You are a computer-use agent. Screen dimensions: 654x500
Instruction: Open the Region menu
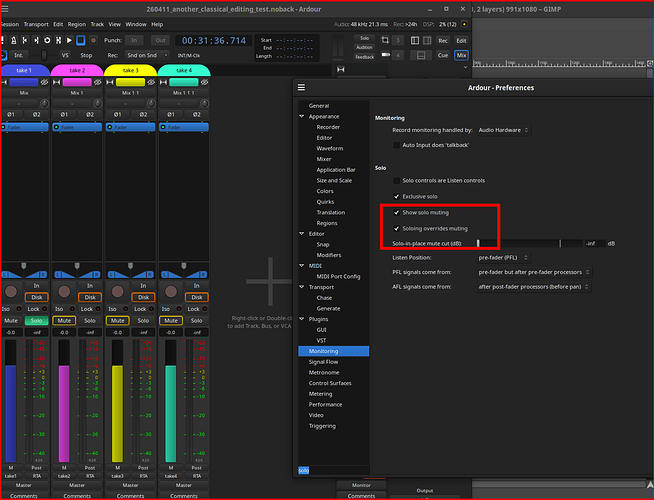click(77, 24)
